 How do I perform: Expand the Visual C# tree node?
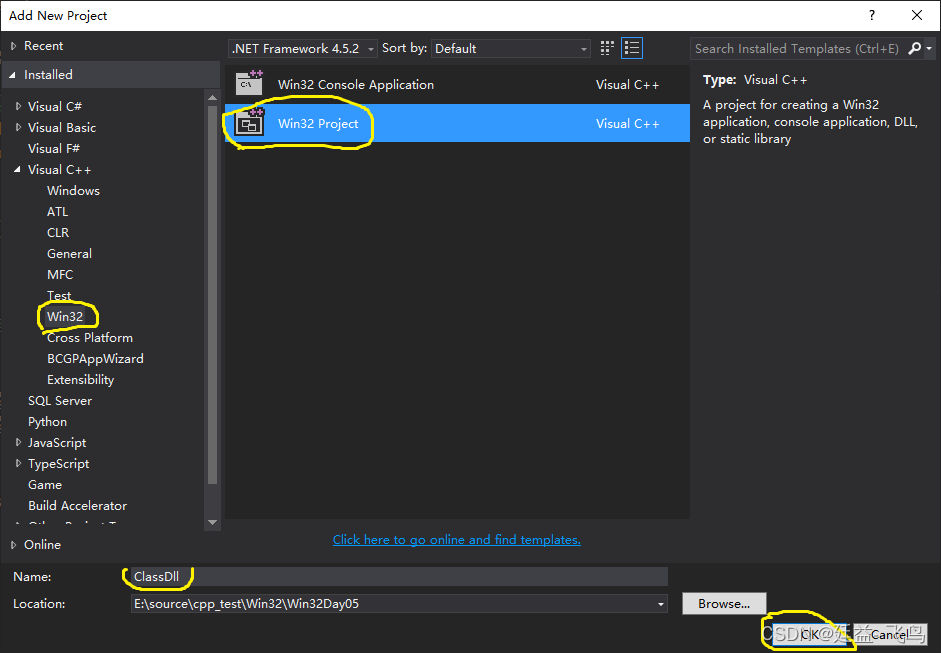pyautogui.click(x=18, y=106)
